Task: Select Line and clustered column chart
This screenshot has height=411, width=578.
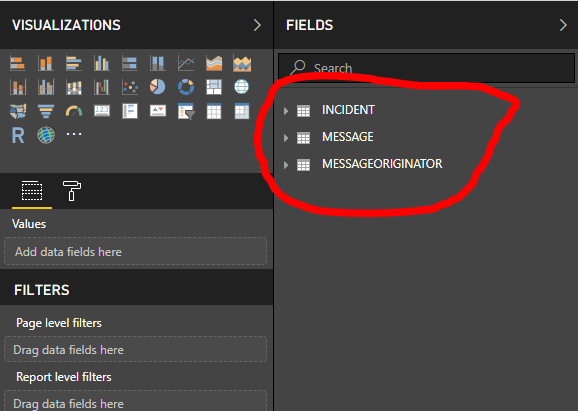Action: tap(46, 87)
